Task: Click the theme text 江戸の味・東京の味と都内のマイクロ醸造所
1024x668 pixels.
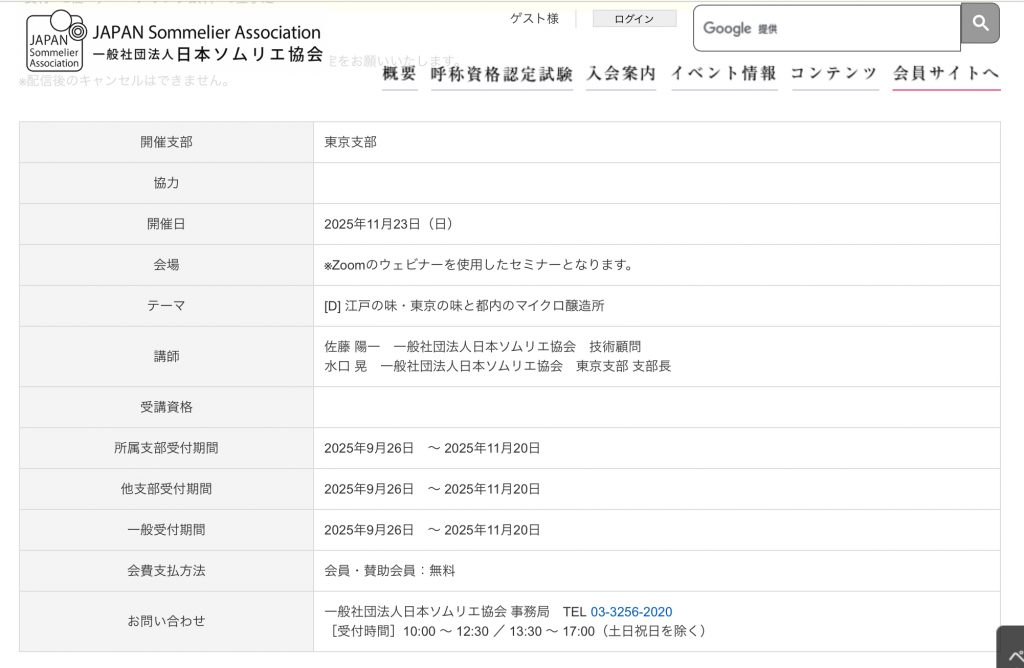Action: point(474,305)
